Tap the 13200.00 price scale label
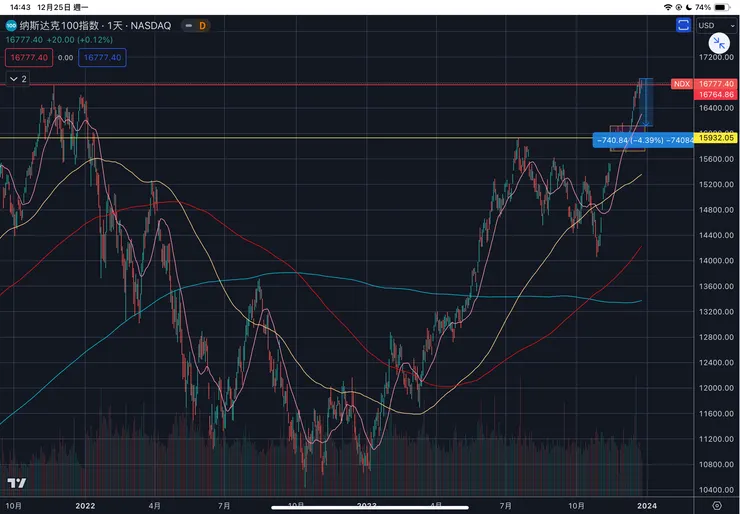740x514 pixels. point(716,312)
